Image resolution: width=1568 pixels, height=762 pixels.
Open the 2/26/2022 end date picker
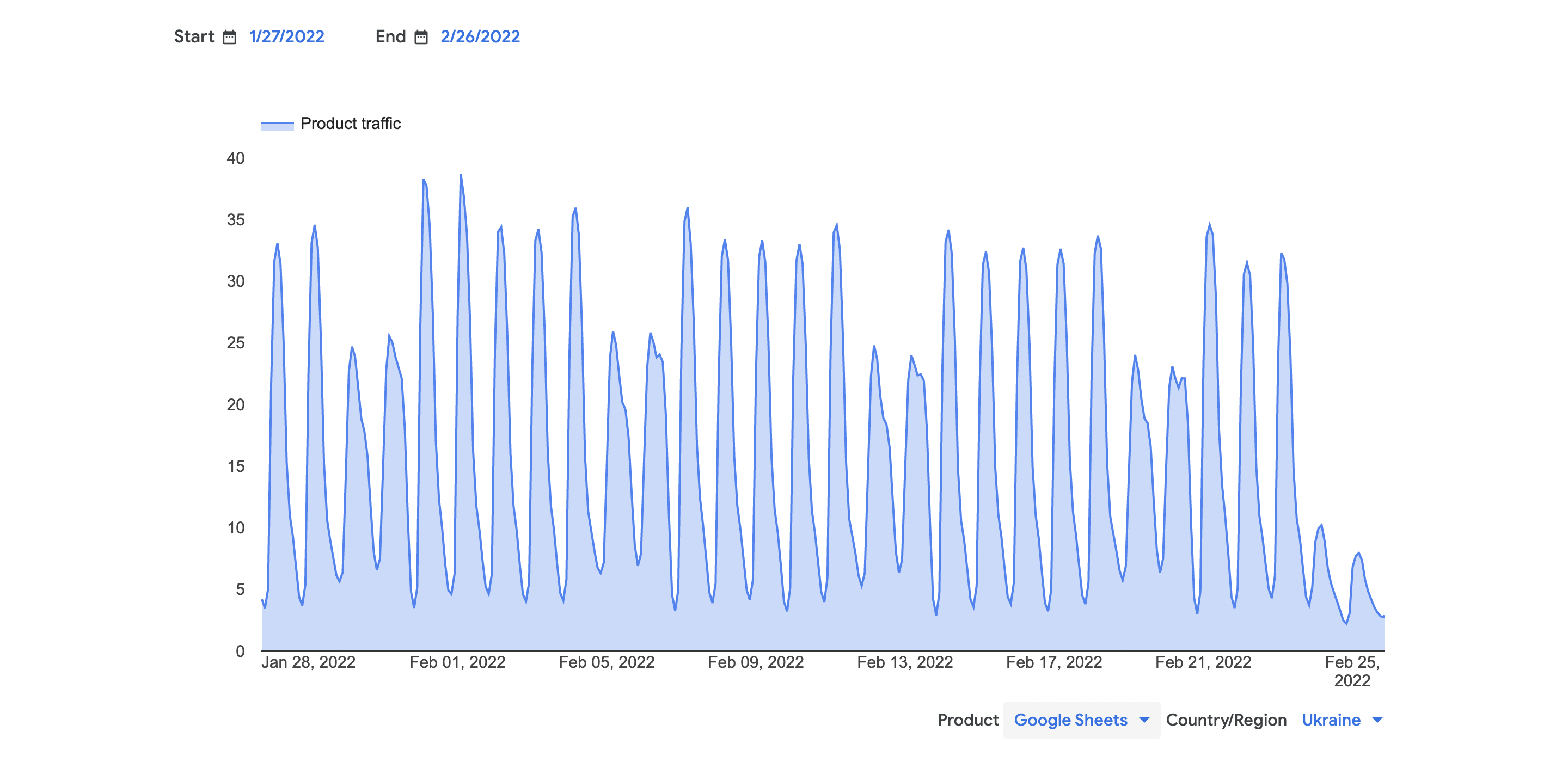pos(480,36)
